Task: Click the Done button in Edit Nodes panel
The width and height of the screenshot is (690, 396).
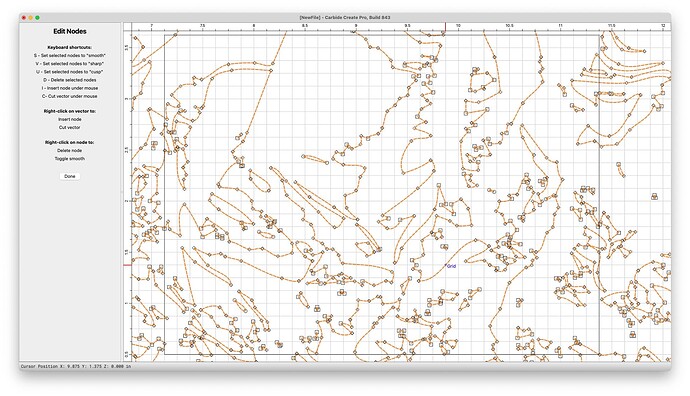Action: [x=70, y=176]
